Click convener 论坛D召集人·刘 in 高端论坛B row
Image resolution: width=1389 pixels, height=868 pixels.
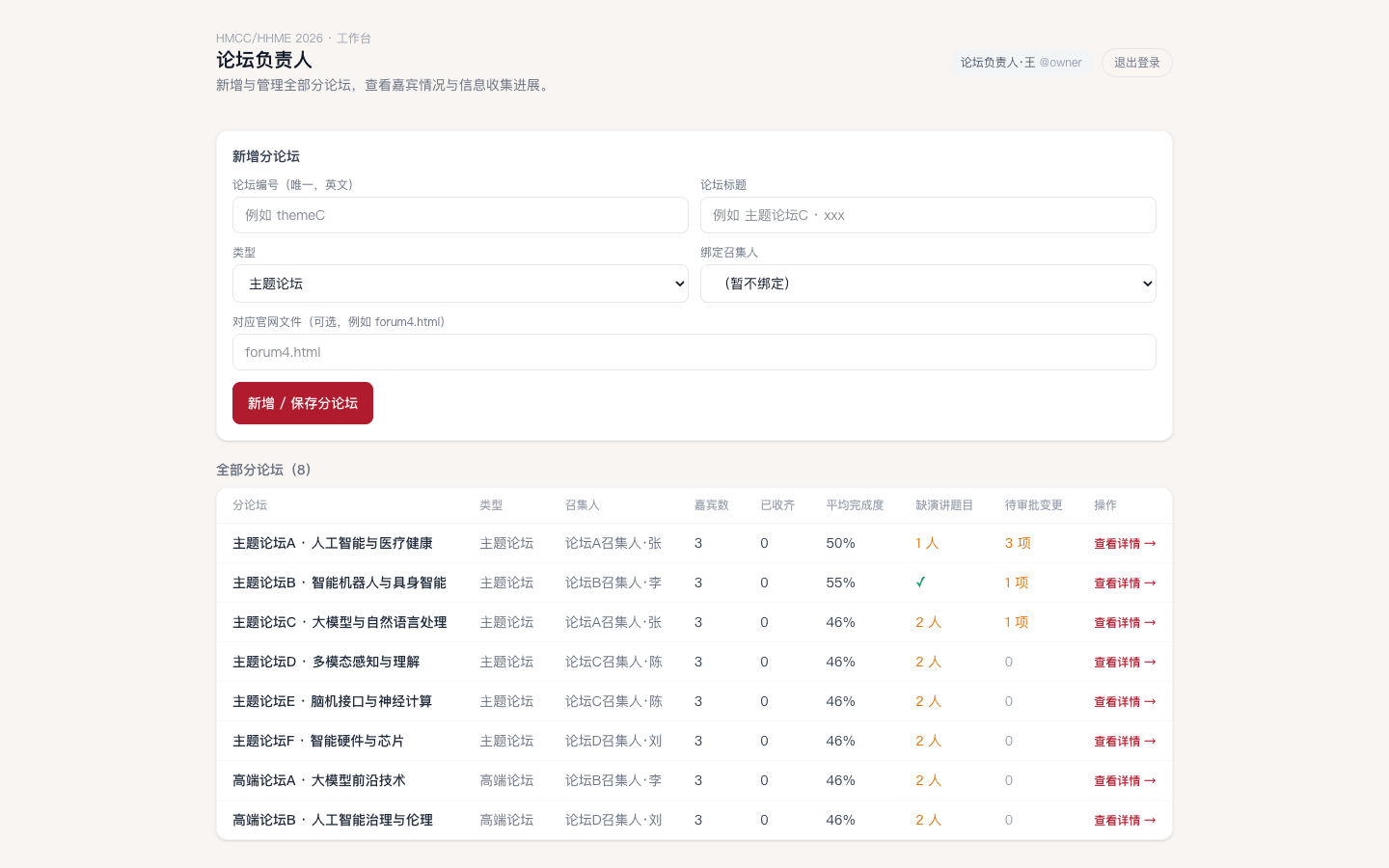pos(613,821)
